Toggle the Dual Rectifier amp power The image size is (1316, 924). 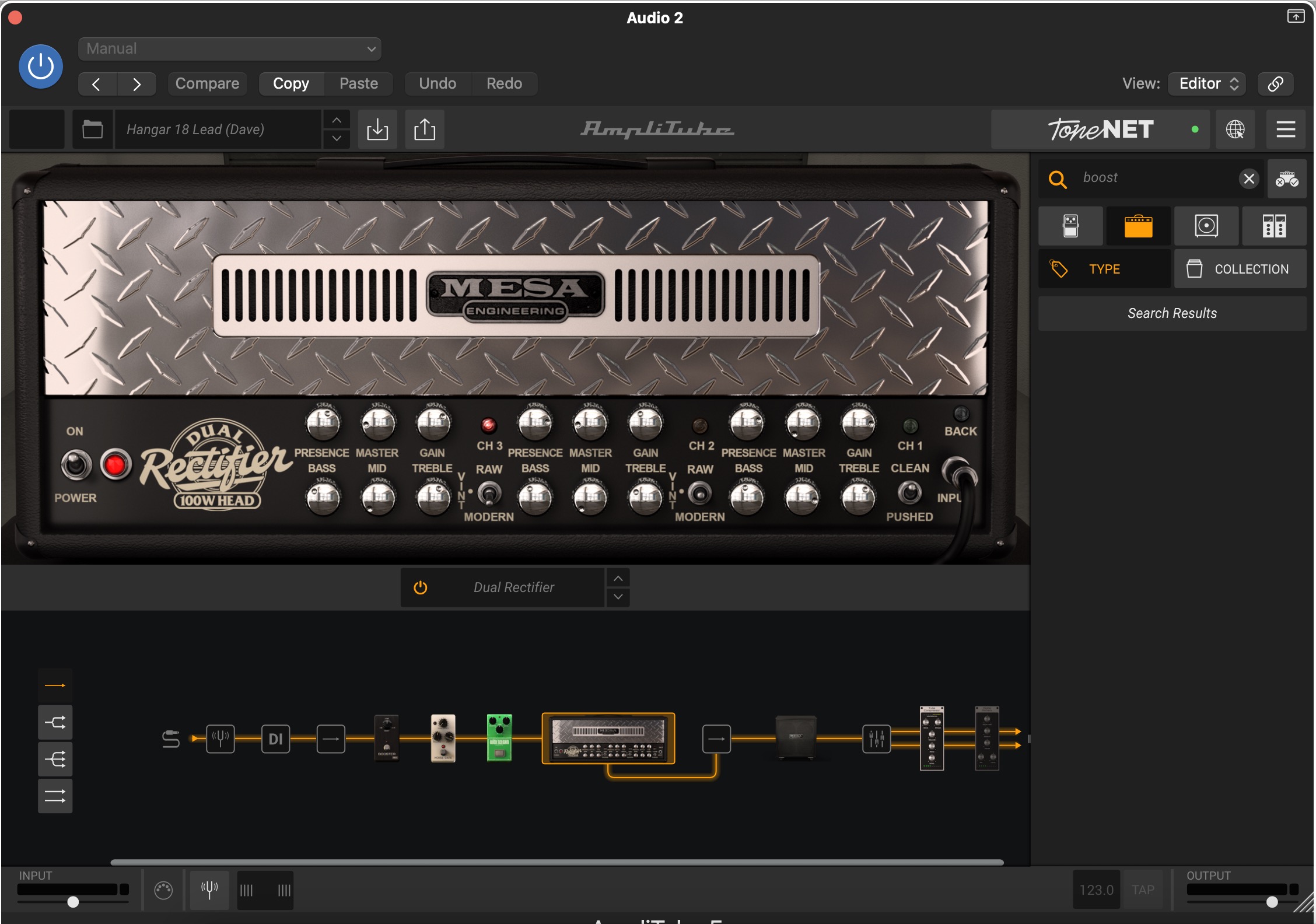point(420,587)
